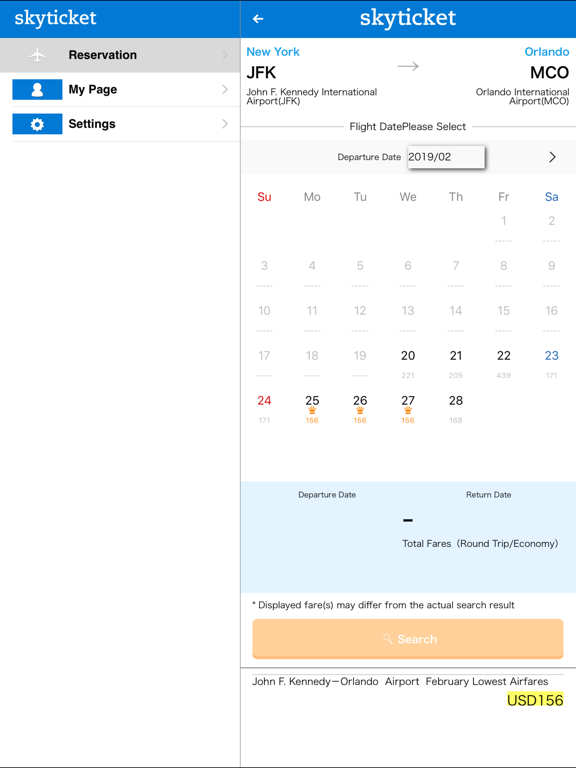Expand Reservation menu chevron

(225, 55)
